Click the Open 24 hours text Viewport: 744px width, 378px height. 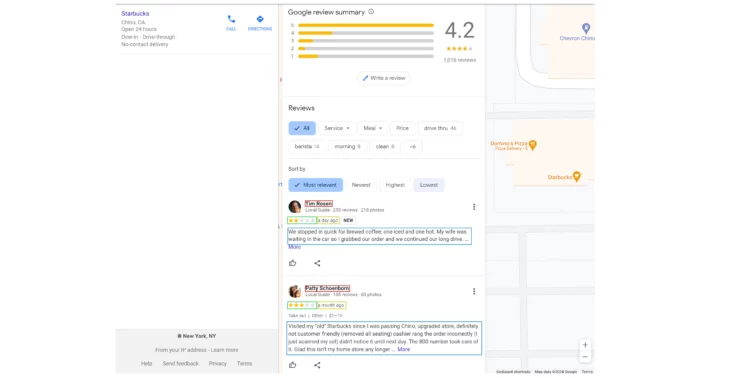pos(139,29)
